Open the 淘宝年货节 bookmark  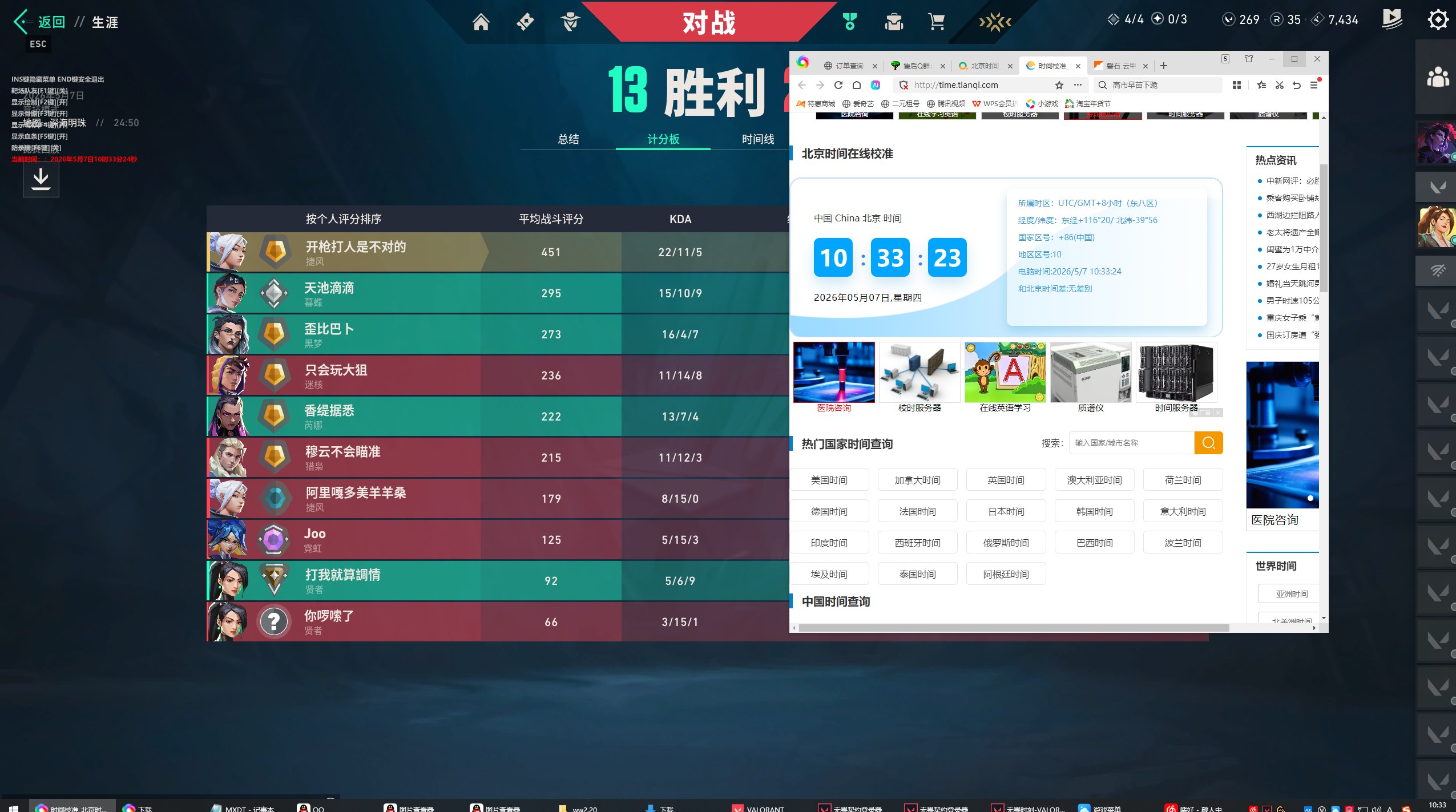(1088, 103)
